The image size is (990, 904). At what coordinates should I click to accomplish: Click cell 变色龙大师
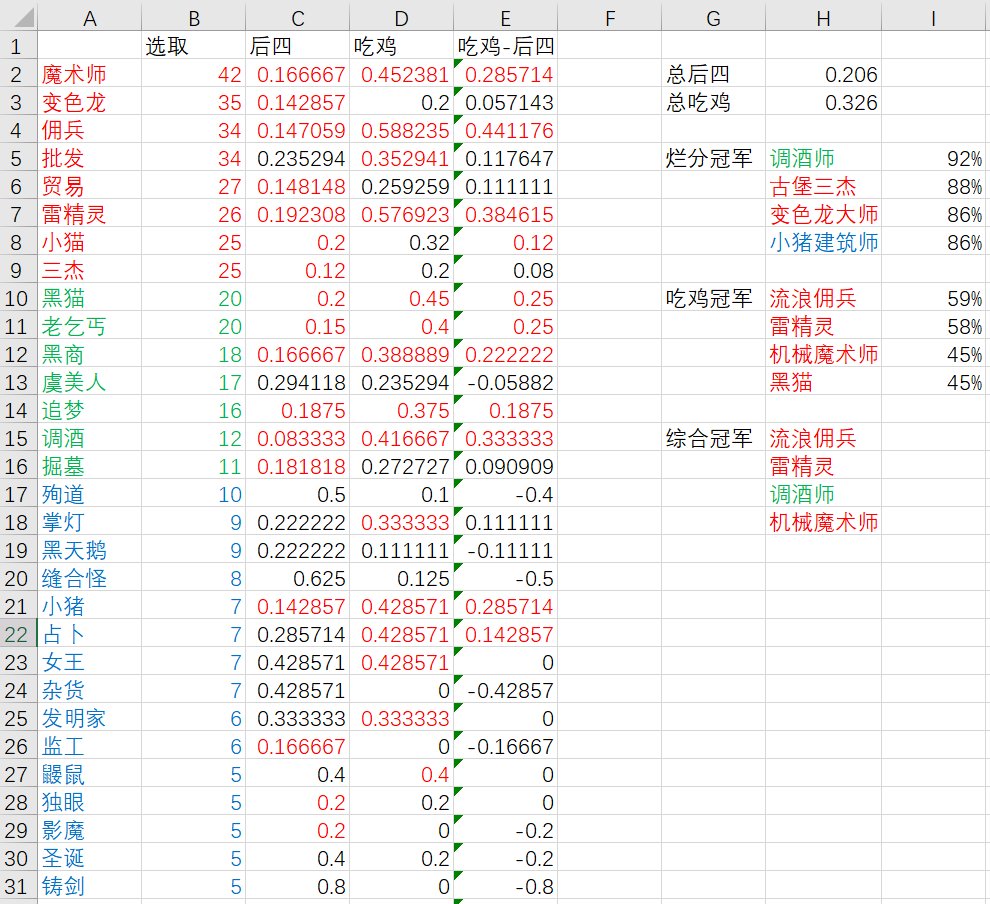tap(823, 214)
